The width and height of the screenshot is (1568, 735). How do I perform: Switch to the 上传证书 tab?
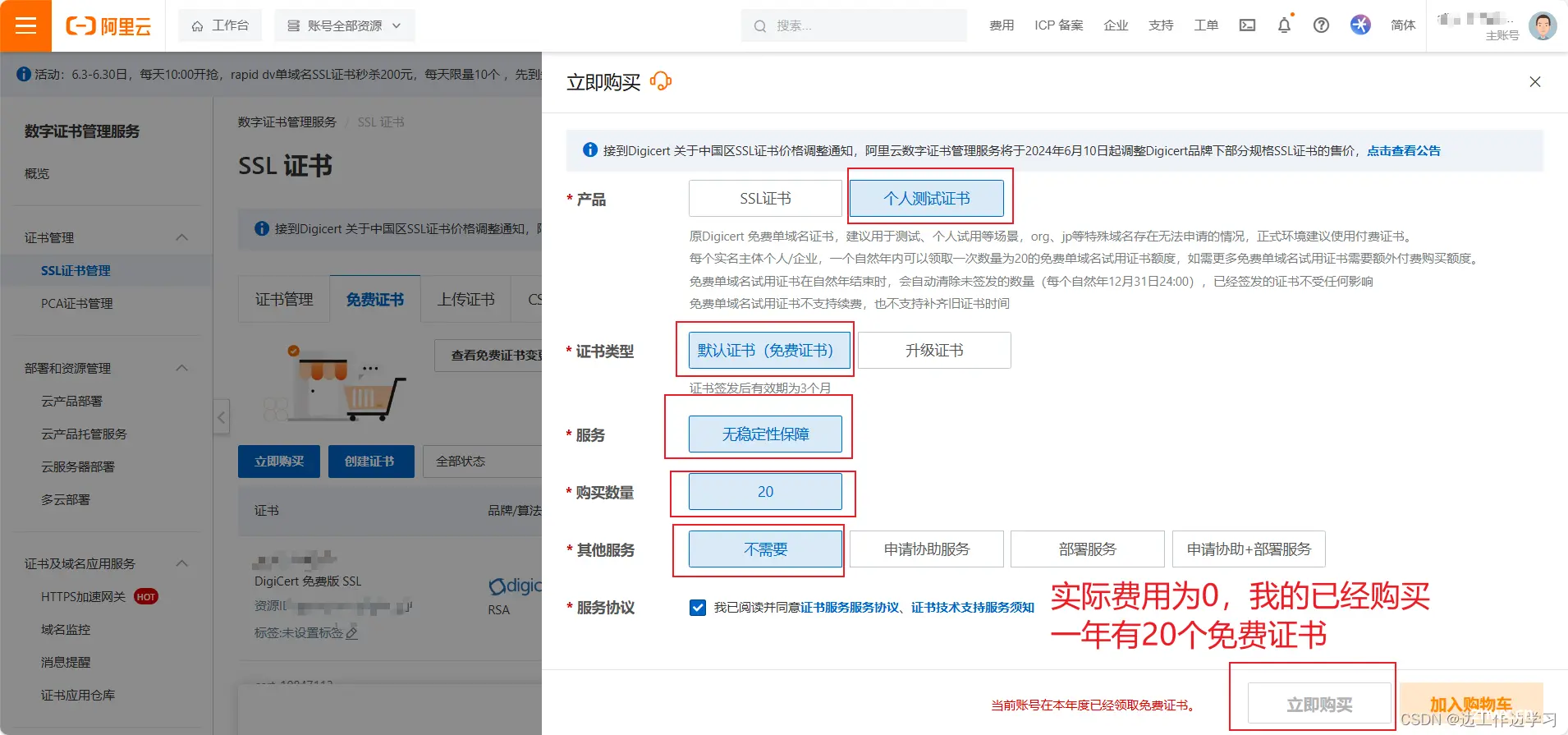pyautogui.click(x=465, y=300)
